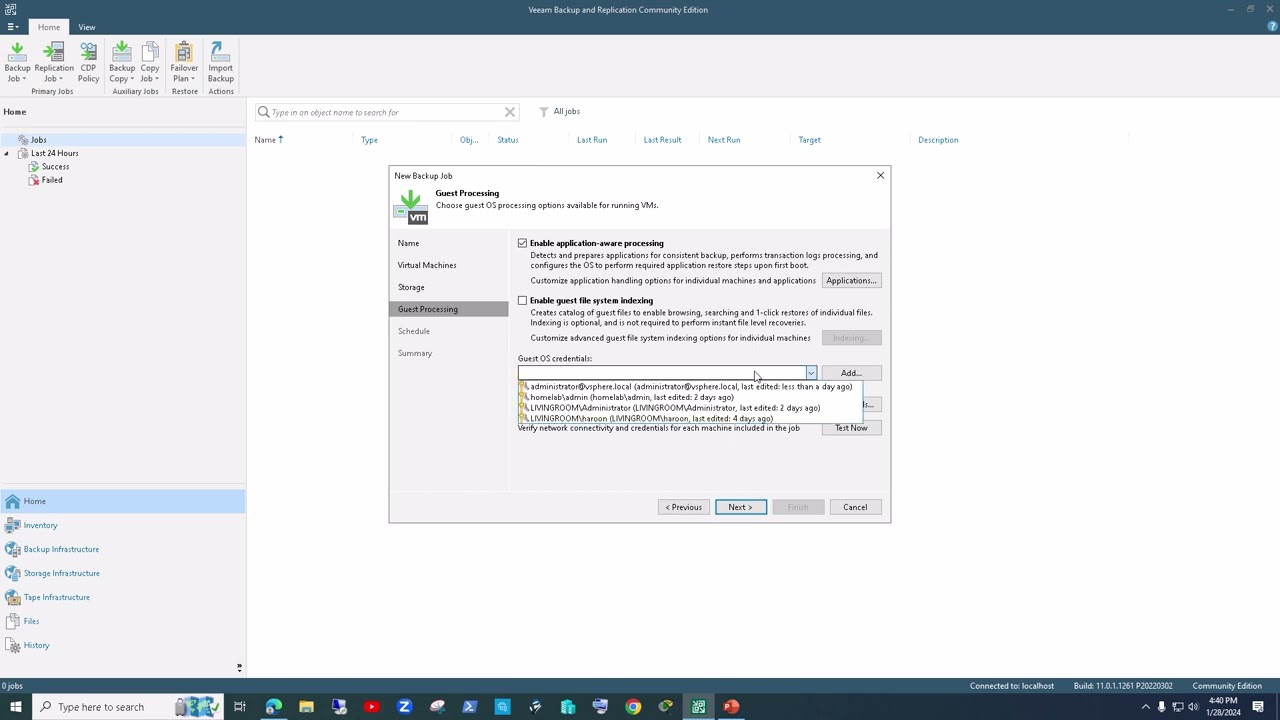Go to Backup Infrastructure view

[61, 549]
